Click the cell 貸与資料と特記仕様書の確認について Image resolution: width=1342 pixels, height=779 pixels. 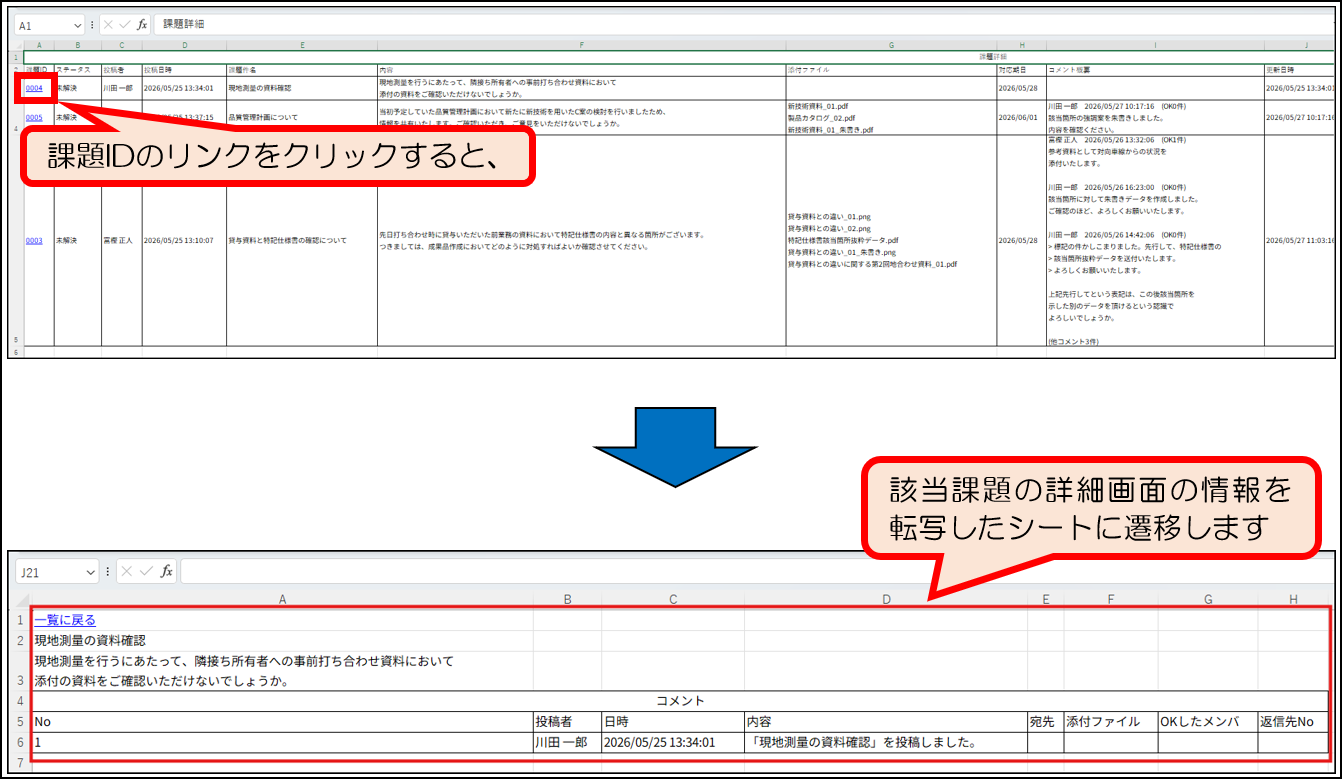[x=302, y=241]
